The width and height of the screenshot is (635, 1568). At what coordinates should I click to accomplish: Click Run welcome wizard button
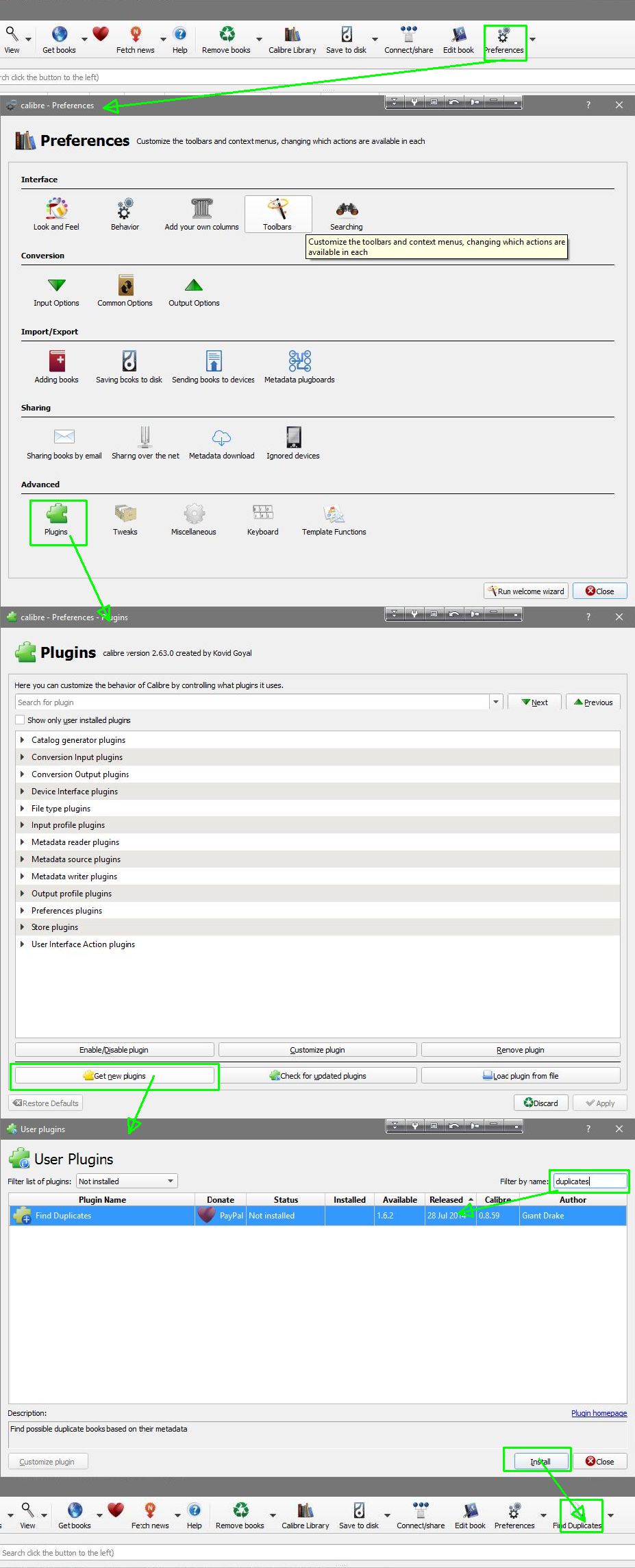[526, 591]
